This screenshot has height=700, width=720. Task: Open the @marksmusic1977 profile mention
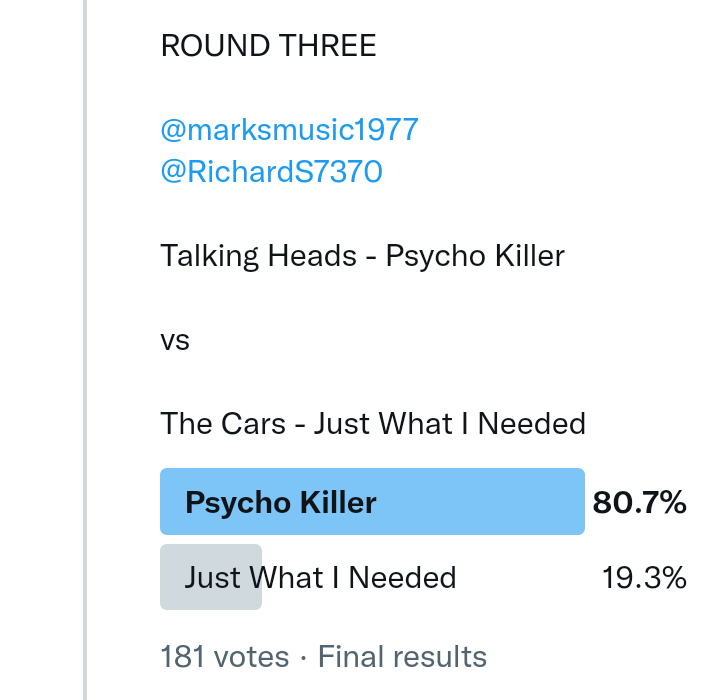[x=289, y=129]
